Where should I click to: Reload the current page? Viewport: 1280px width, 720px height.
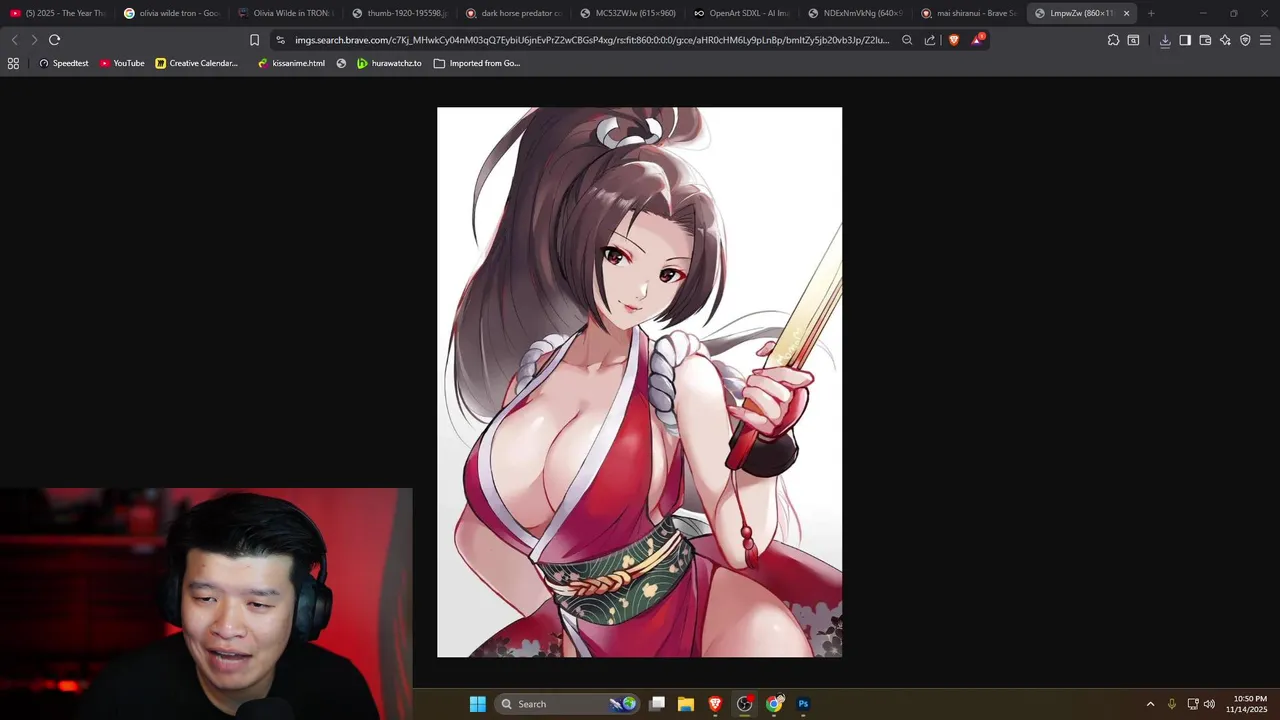[x=54, y=40]
